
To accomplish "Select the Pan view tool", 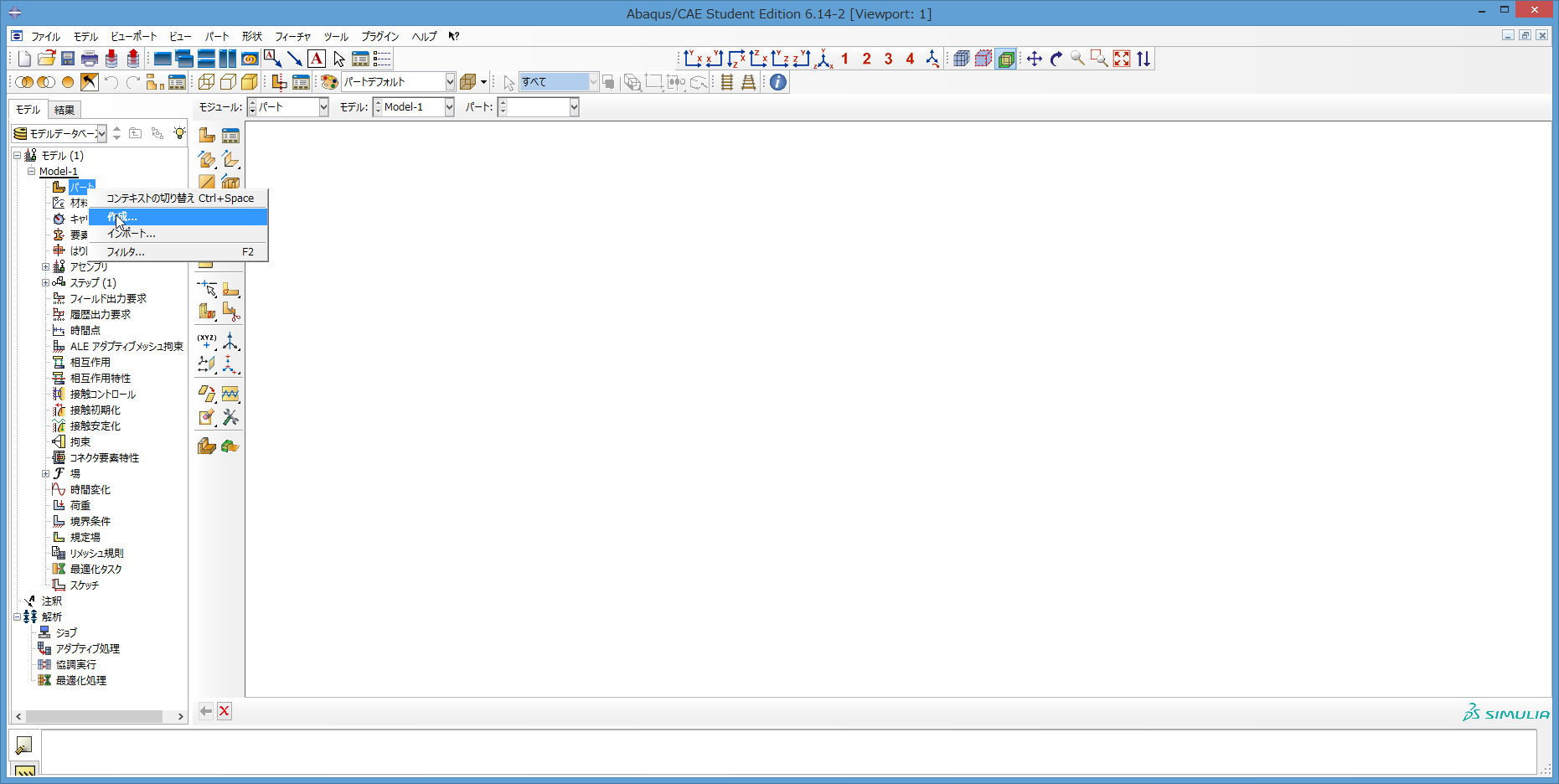I will click(x=1035, y=59).
